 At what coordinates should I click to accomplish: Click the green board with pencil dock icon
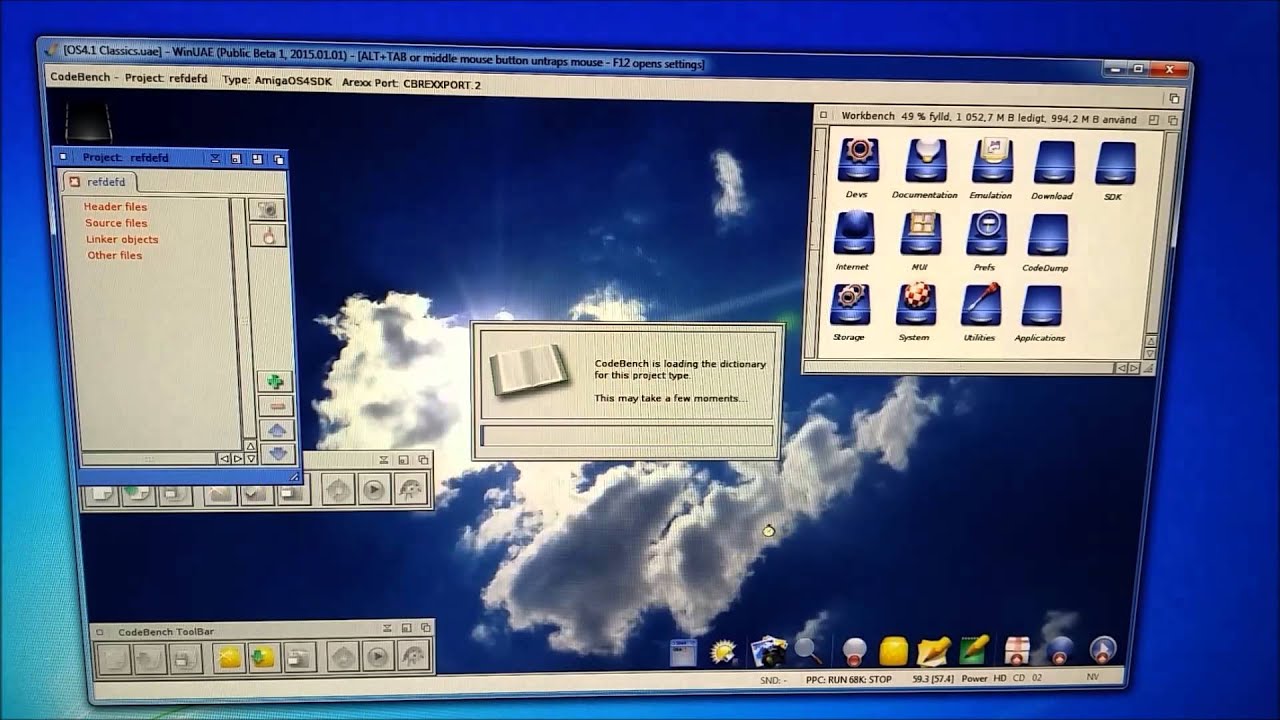point(975,650)
